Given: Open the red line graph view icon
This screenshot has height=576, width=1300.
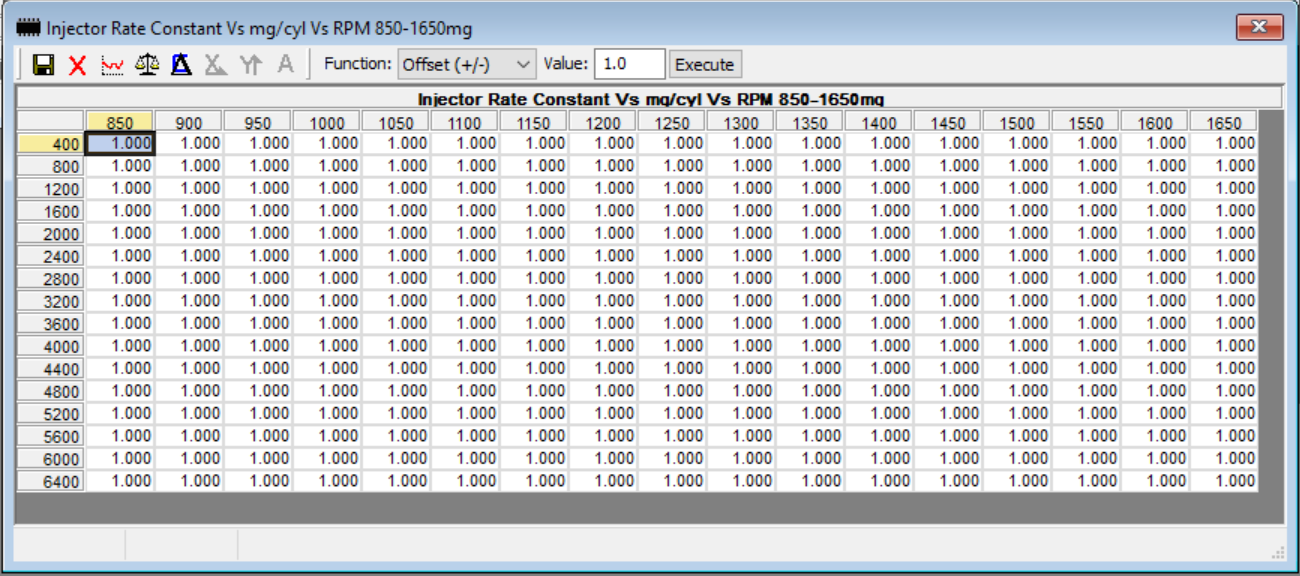Looking at the screenshot, I should [112, 65].
